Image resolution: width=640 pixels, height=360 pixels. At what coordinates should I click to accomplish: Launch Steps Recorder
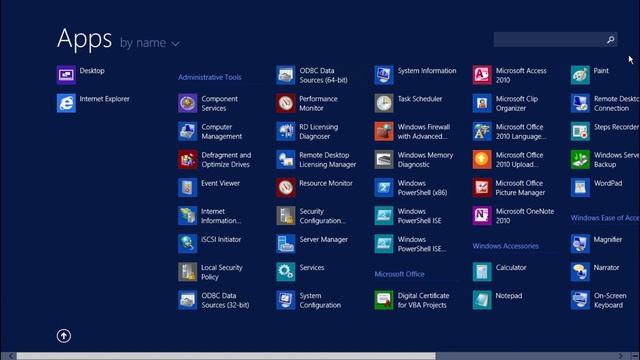tap(605, 131)
